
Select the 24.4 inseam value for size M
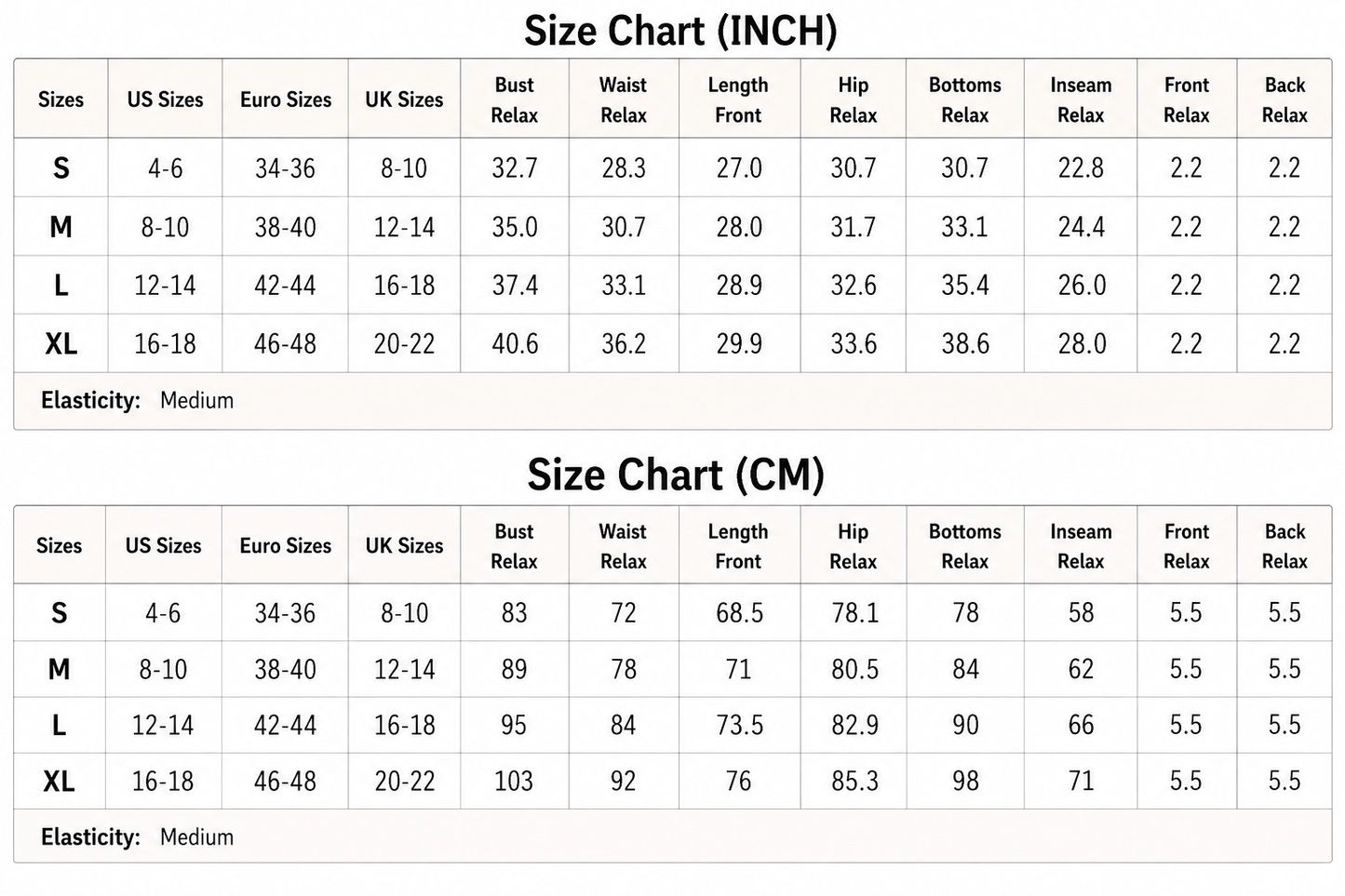tap(1082, 227)
